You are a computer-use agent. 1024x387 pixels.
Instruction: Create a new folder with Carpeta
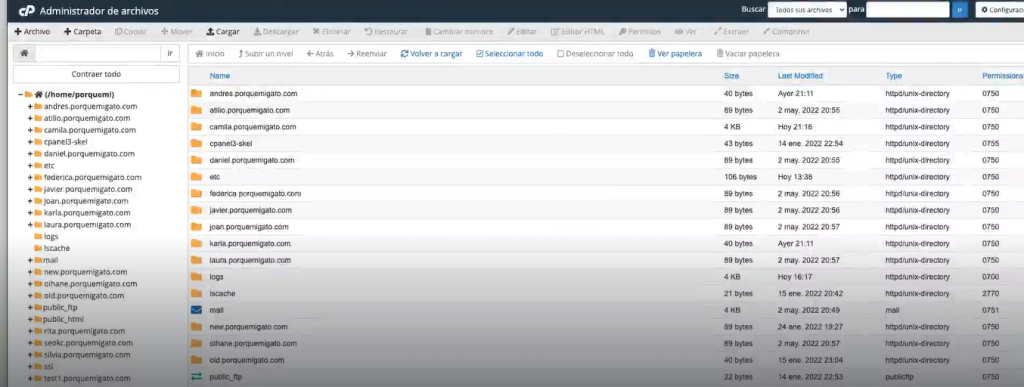pyautogui.click(x=82, y=31)
